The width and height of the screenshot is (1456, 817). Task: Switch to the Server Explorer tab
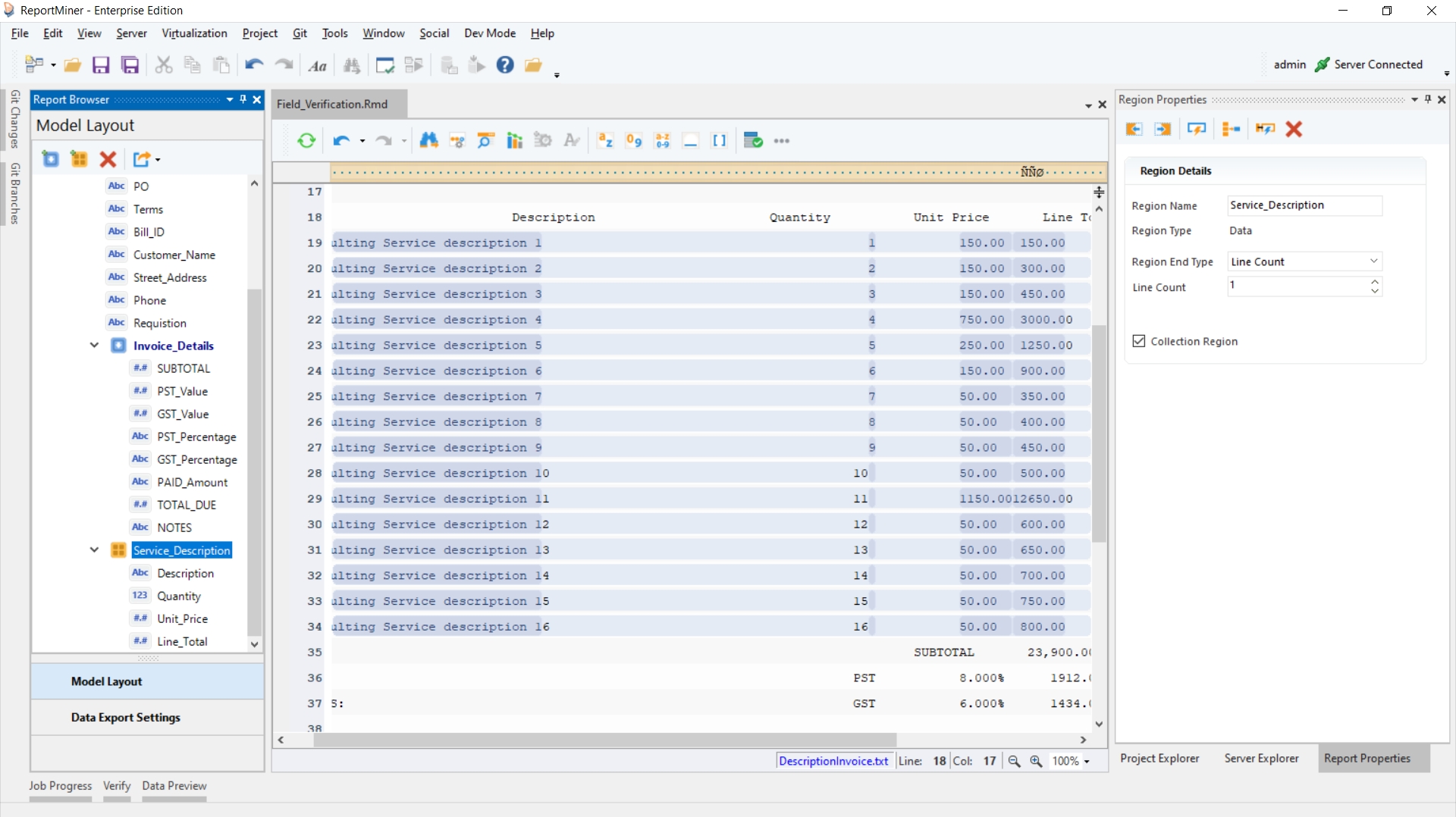click(1261, 758)
